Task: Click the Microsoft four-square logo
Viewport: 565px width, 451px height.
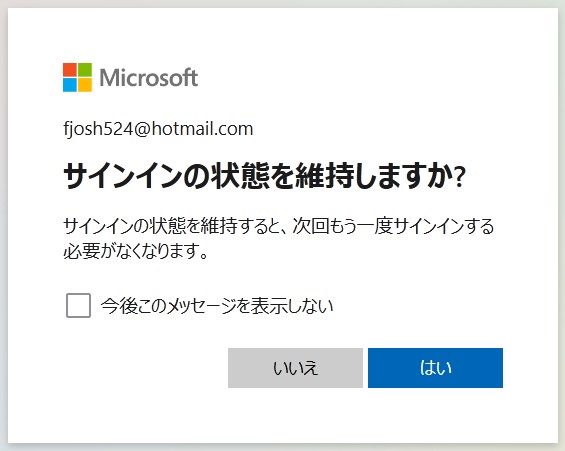Action: pos(77,77)
